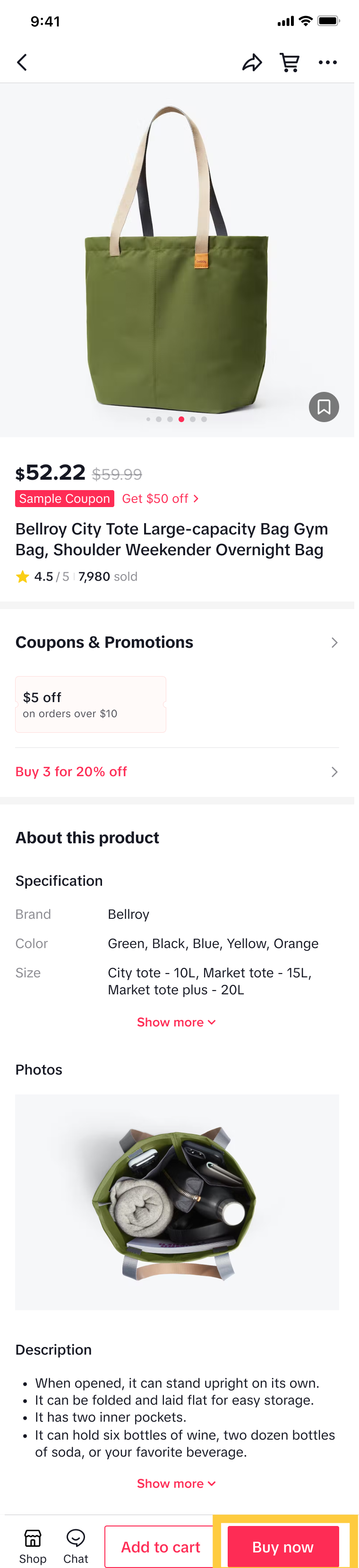Open the three-dot more options menu
The height and width of the screenshot is (1568, 359).
click(x=327, y=62)
